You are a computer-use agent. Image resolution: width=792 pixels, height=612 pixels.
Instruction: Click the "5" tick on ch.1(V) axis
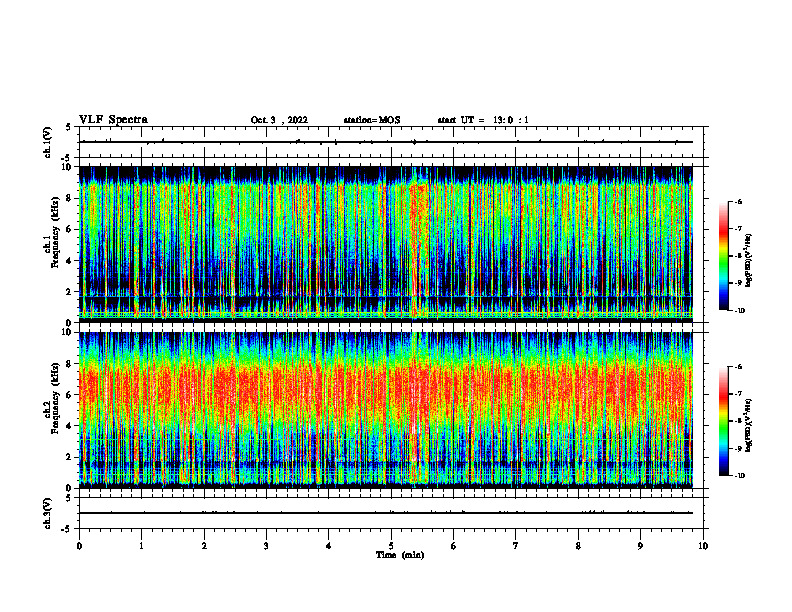pyautogui.click(x=70, y=128)
